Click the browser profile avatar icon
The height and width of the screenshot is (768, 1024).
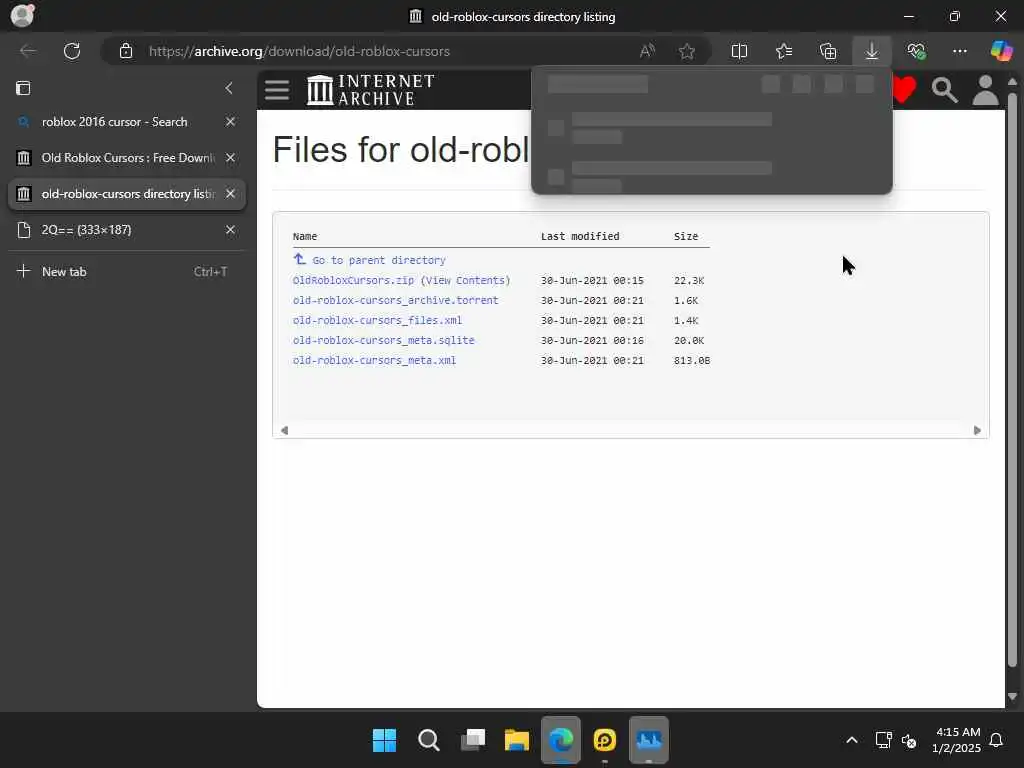(22, 15)
